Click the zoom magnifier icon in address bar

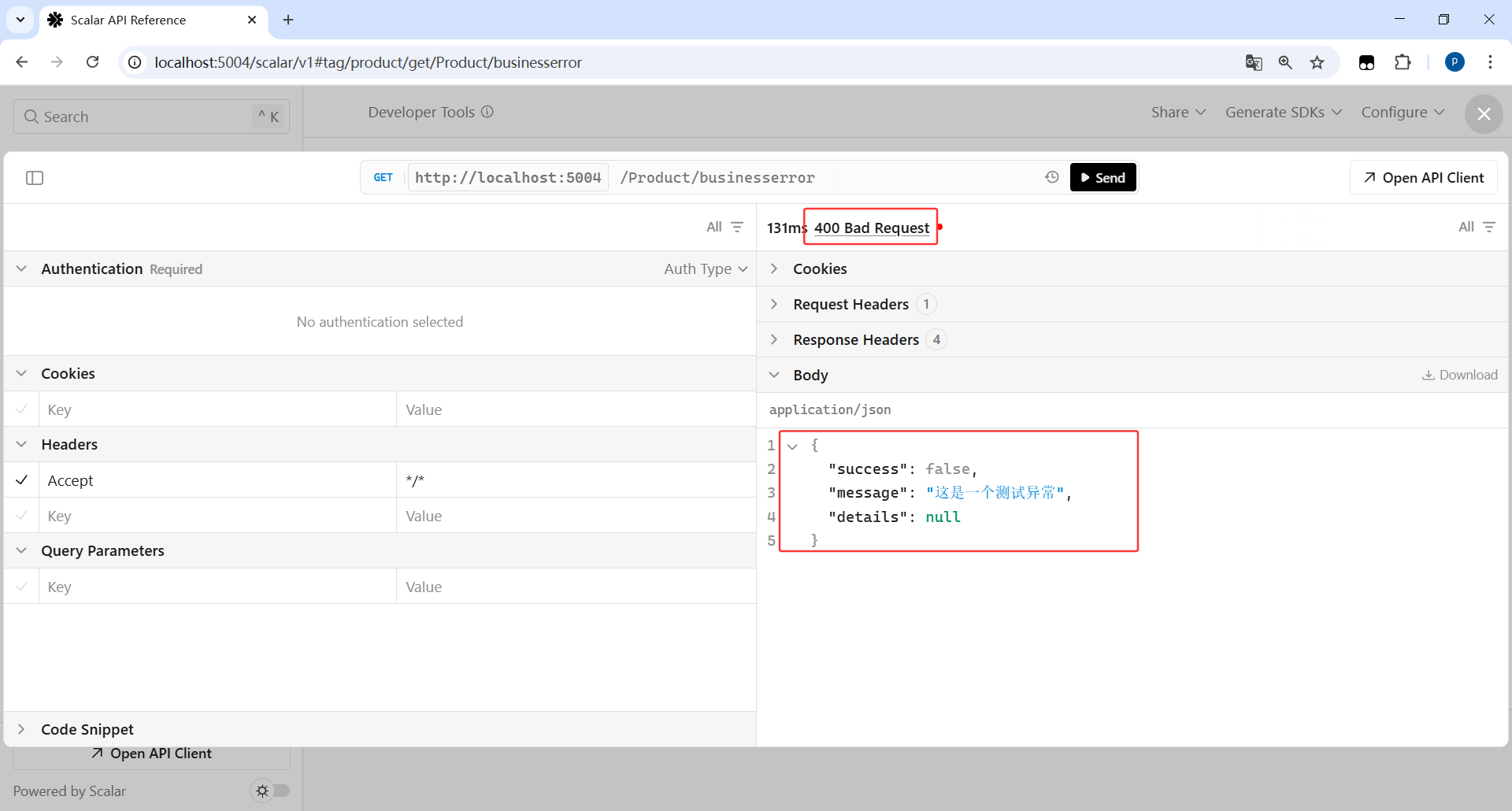pyautogui.click(x=1285, y=62)
